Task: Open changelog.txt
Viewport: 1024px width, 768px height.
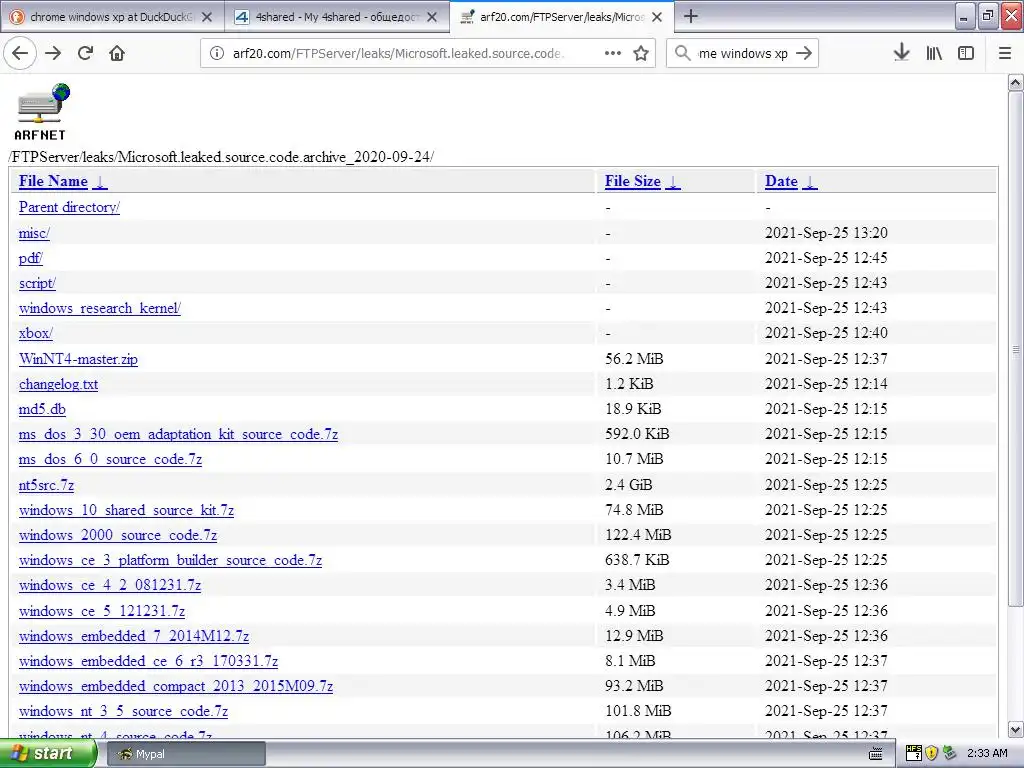Action: pyautogui.click(x=58, y=384)
